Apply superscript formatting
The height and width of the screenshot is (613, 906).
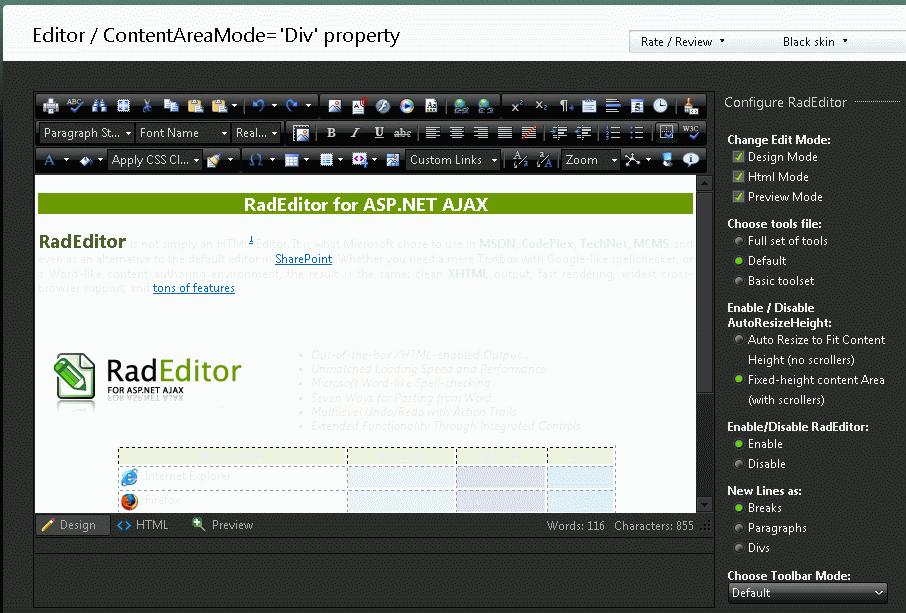pos(517,106)
